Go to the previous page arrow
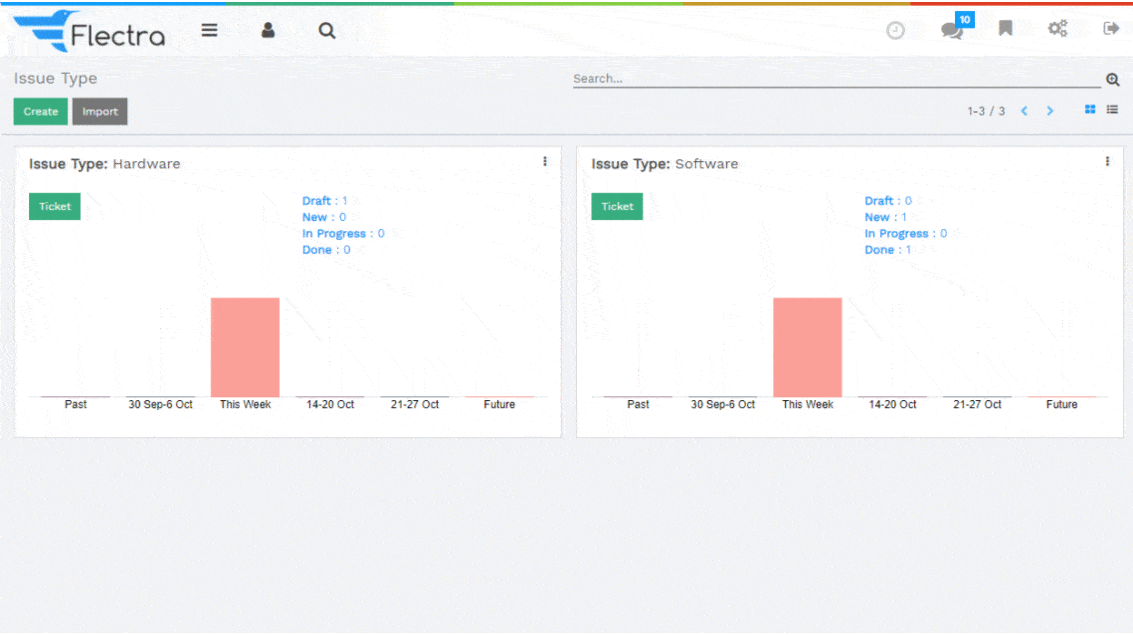 coord(1024,111)
